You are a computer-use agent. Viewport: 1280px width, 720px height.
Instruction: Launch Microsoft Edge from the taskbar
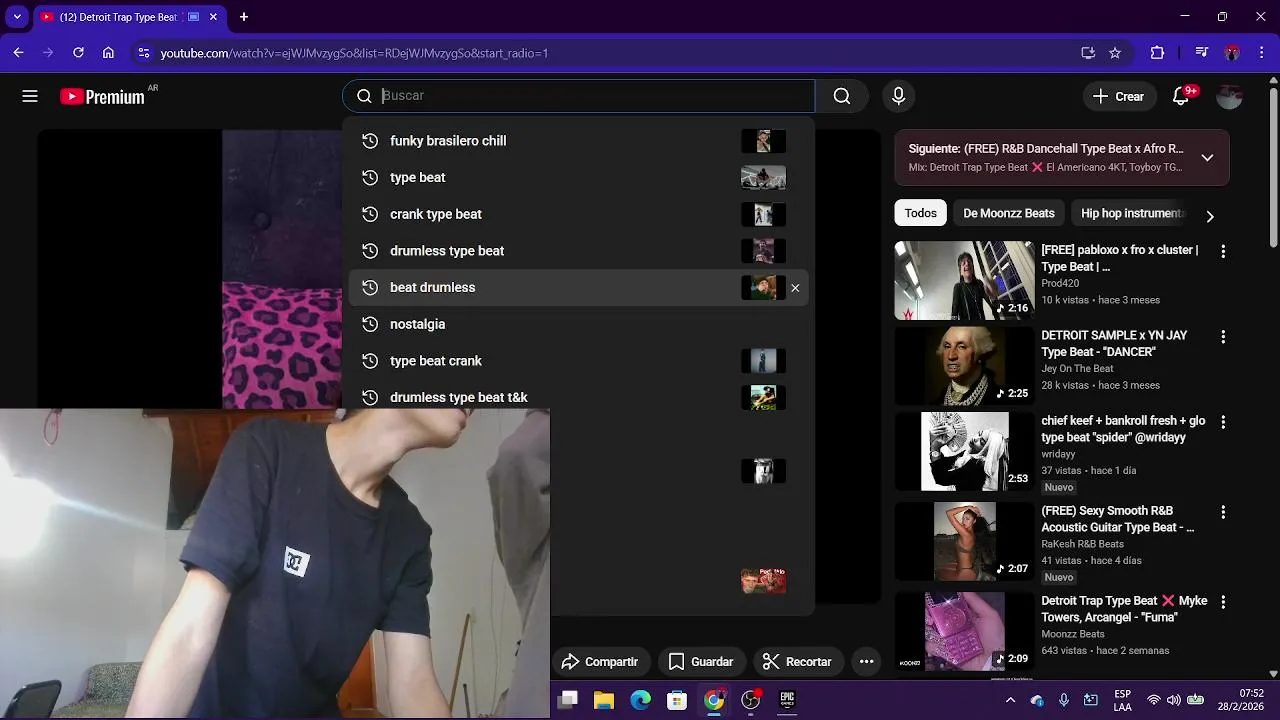(x=641, y=700)
